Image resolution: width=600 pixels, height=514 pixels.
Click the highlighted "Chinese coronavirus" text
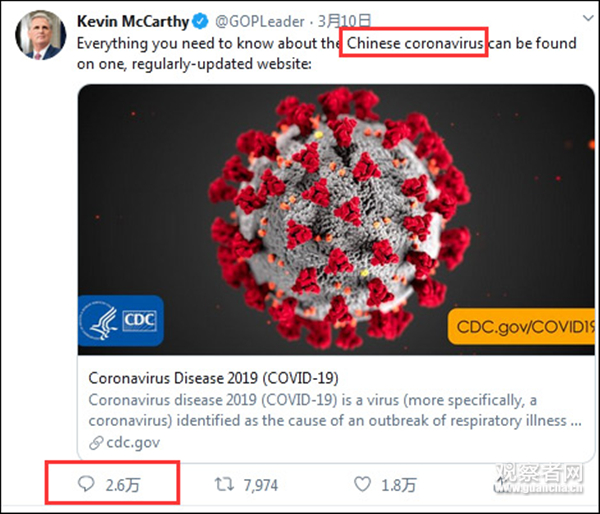point(414,44)
